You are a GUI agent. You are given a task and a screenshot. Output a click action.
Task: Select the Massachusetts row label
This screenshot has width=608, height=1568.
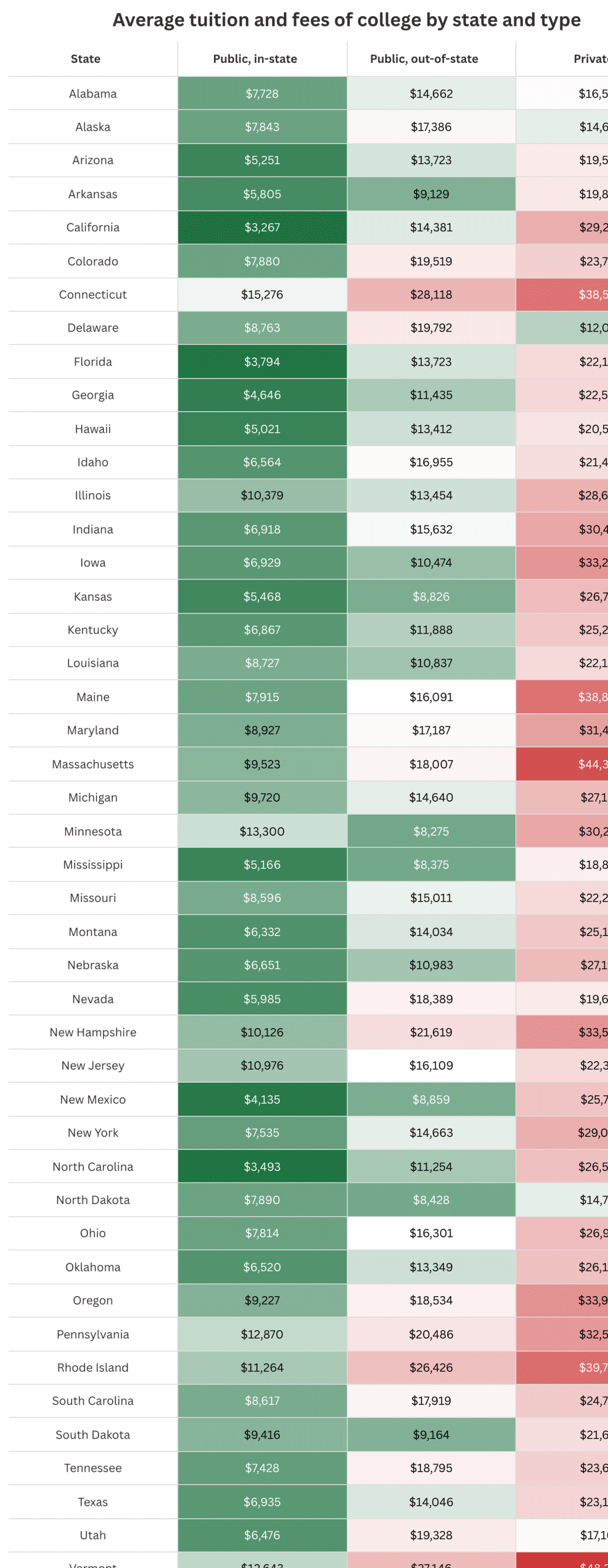click(x=92, y=764)
